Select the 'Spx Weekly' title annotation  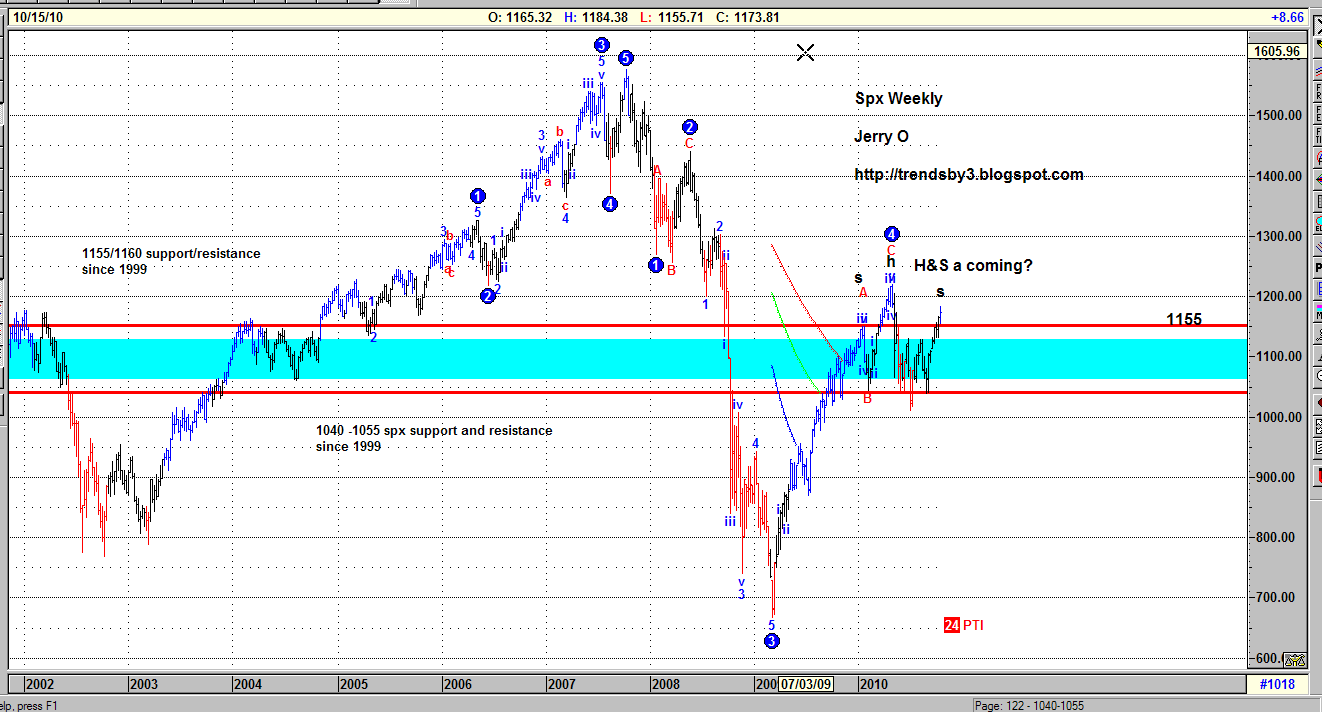pyautogui.click(x=898, y=98)
